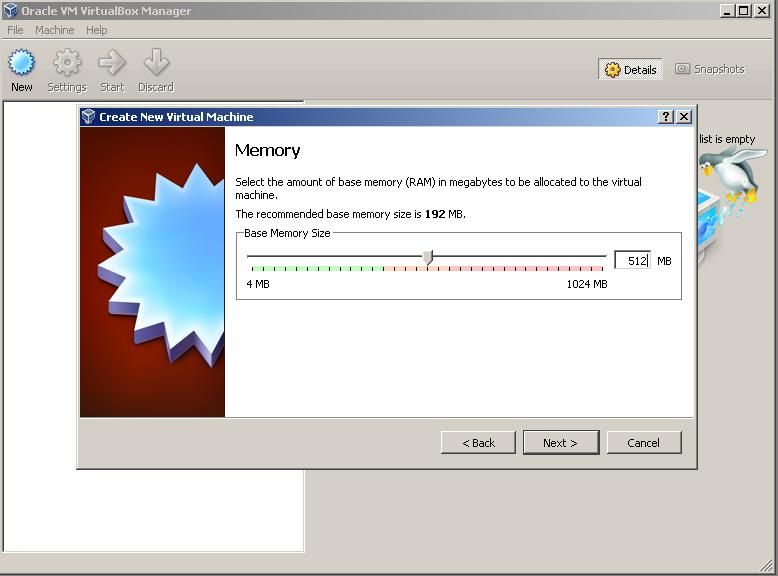Image resolution: width=778 pixels, height=576 pixels.
Task: Open the Help menu
Action: [x=96, y=30]
